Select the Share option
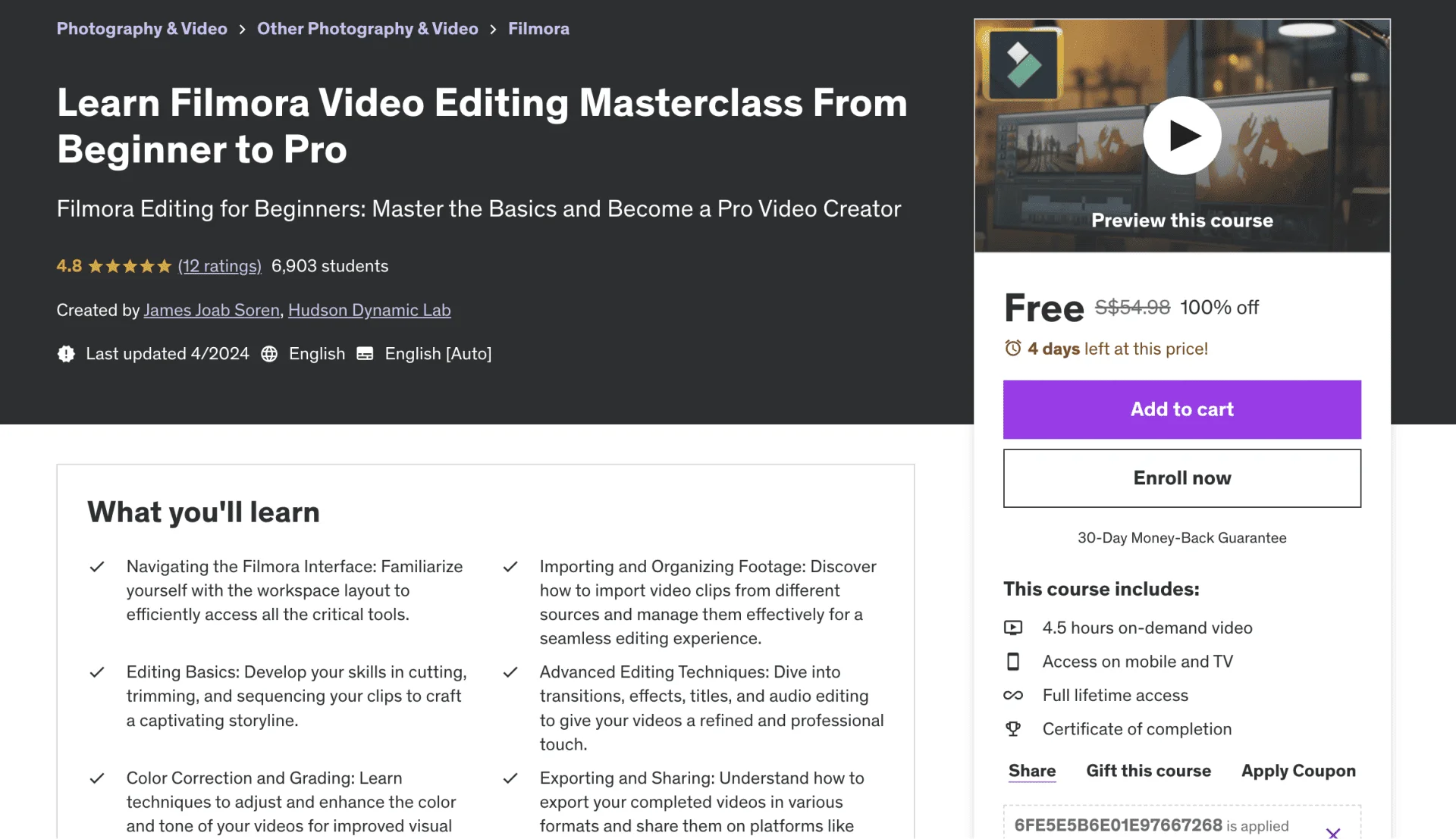Viewport: 1456px width, 839px height. click(1032, 771)
